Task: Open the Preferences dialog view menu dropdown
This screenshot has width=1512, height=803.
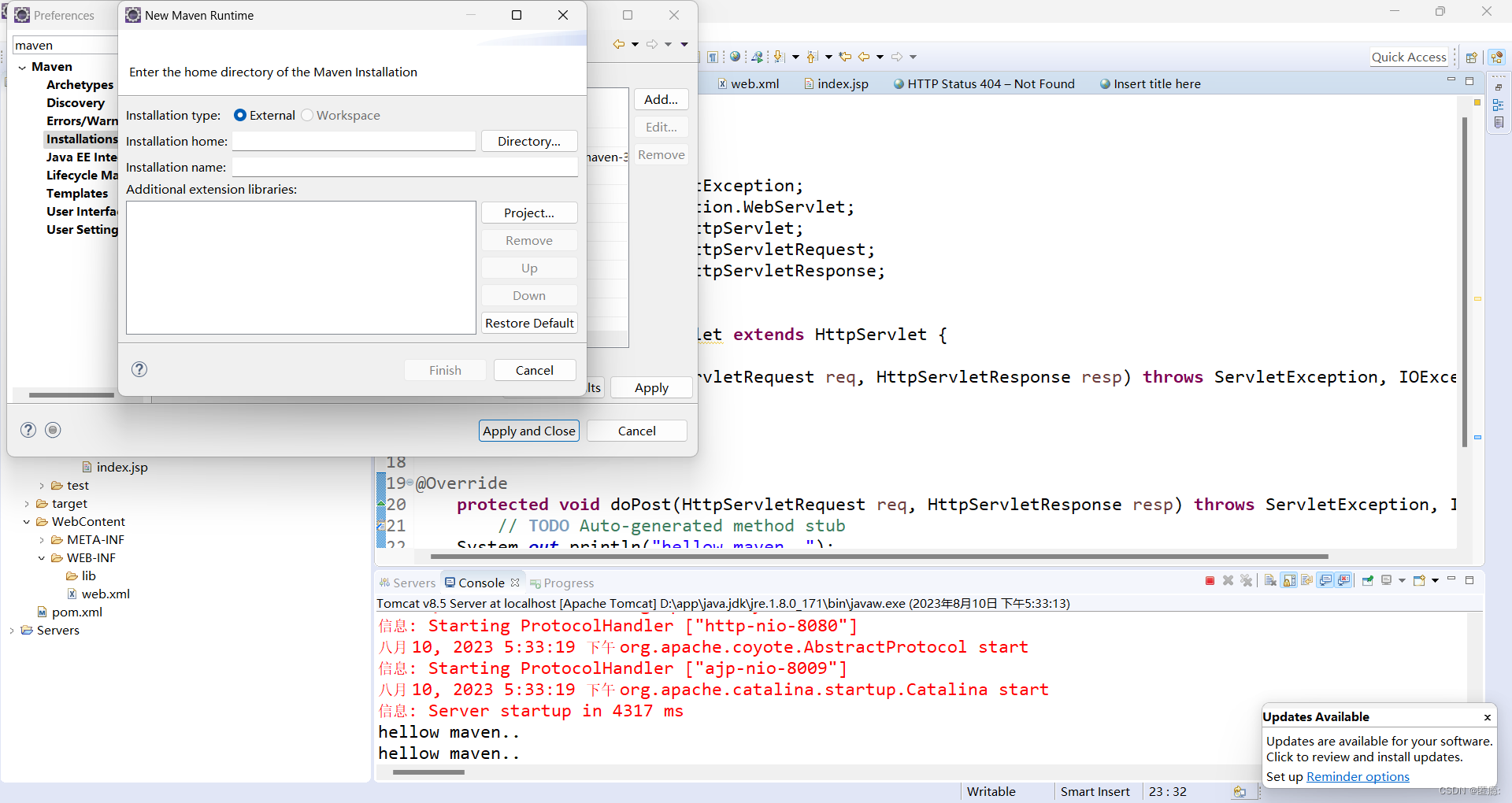Action: pos(684,44)
